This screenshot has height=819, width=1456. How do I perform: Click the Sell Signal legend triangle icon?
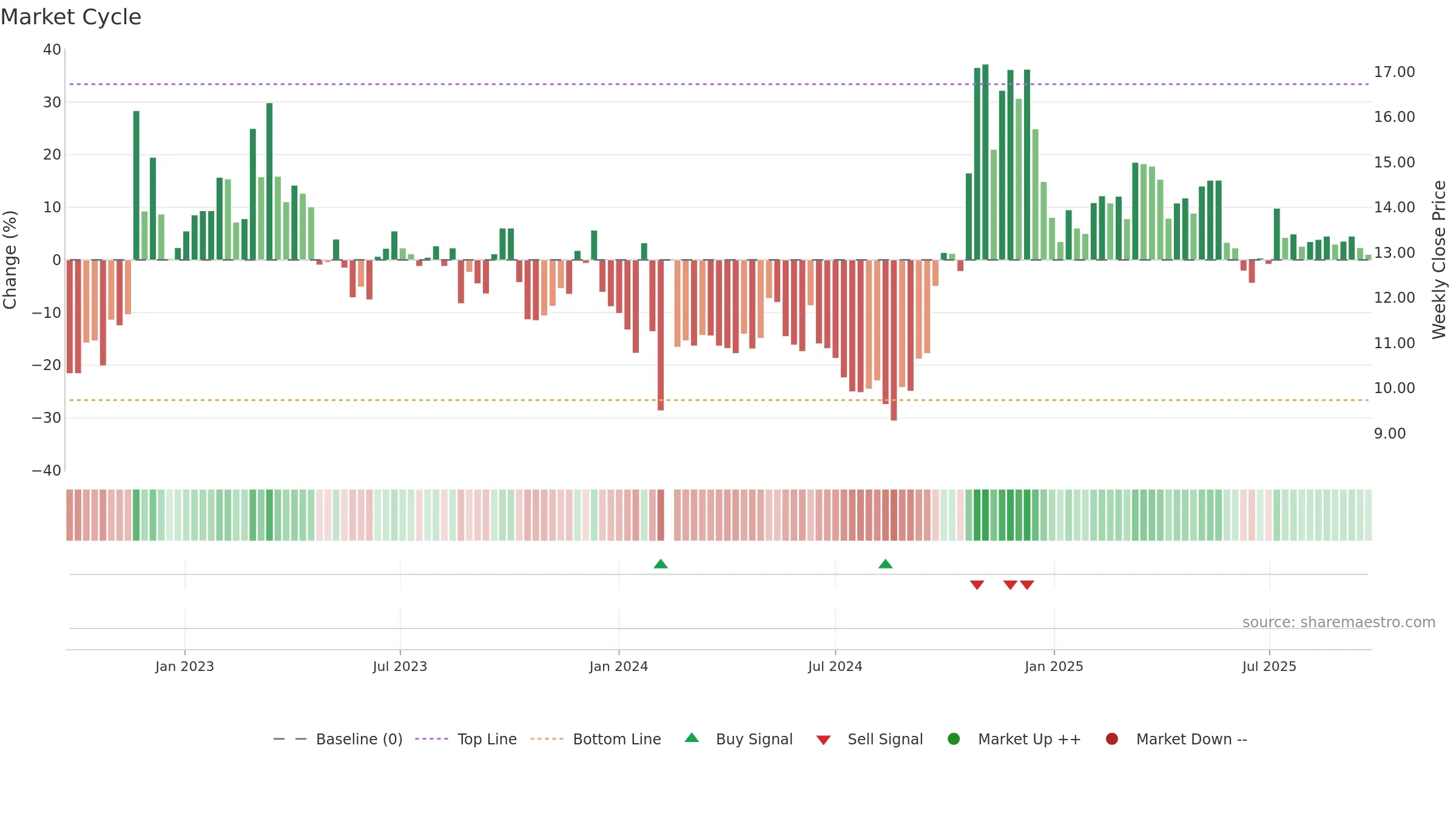[823, 740]
